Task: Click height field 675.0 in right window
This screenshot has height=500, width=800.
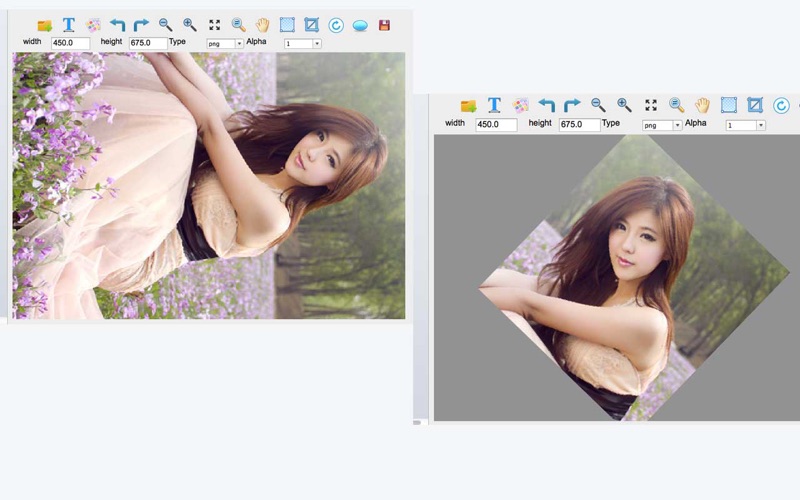Action: 580,124
